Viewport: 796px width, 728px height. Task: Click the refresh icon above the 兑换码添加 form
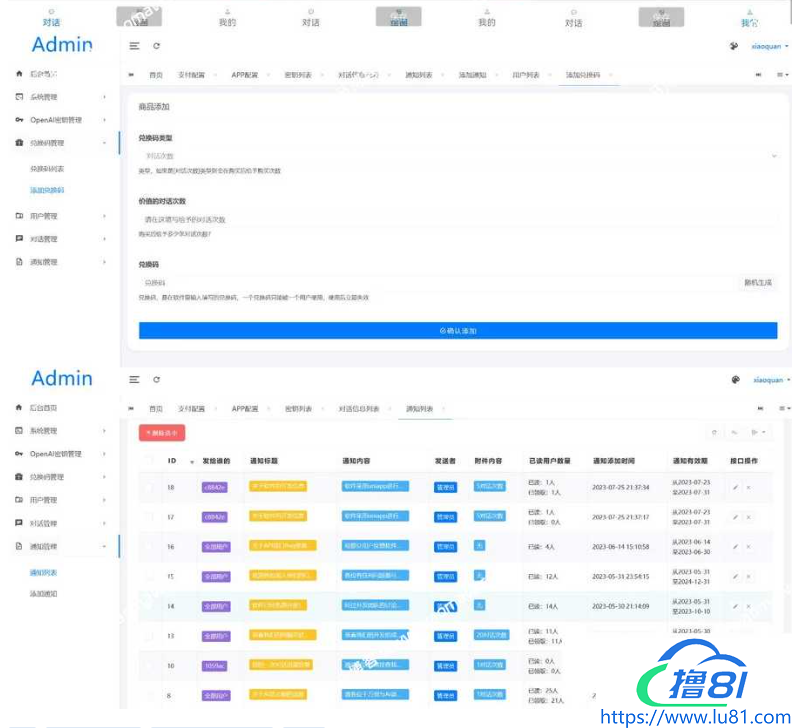[156, 46]
